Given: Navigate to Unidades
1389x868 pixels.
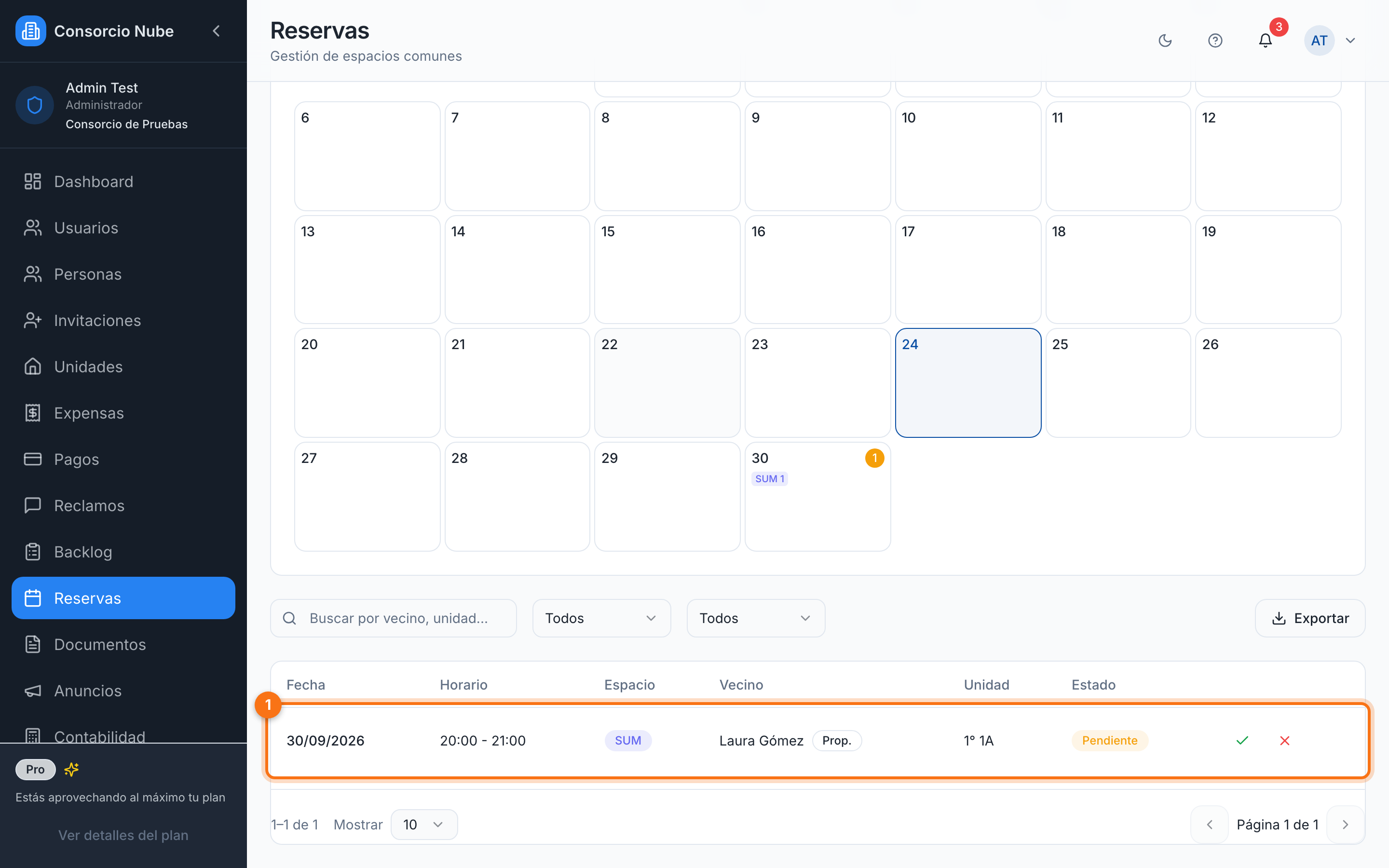Looking at the screenshot, I should click(123, 367).
